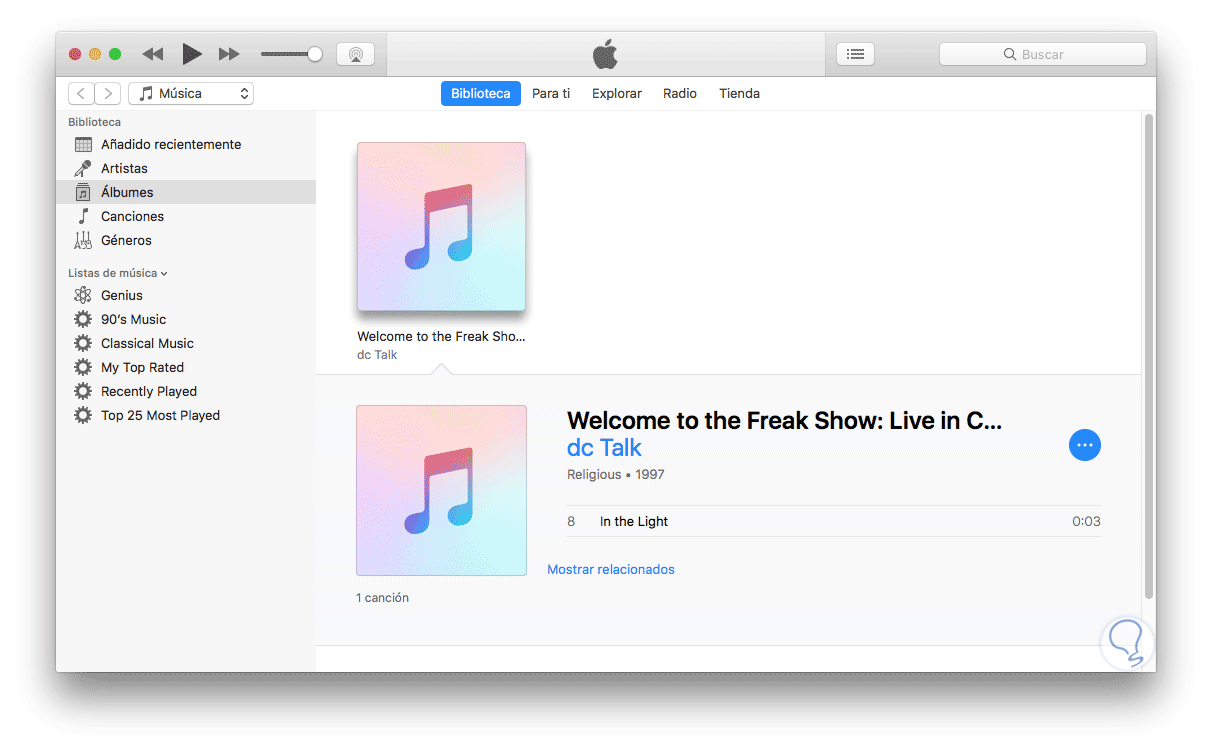1212x752 pixels.
Task: Click the Canciones label in sidebar
Action: [x=132, y=216]
